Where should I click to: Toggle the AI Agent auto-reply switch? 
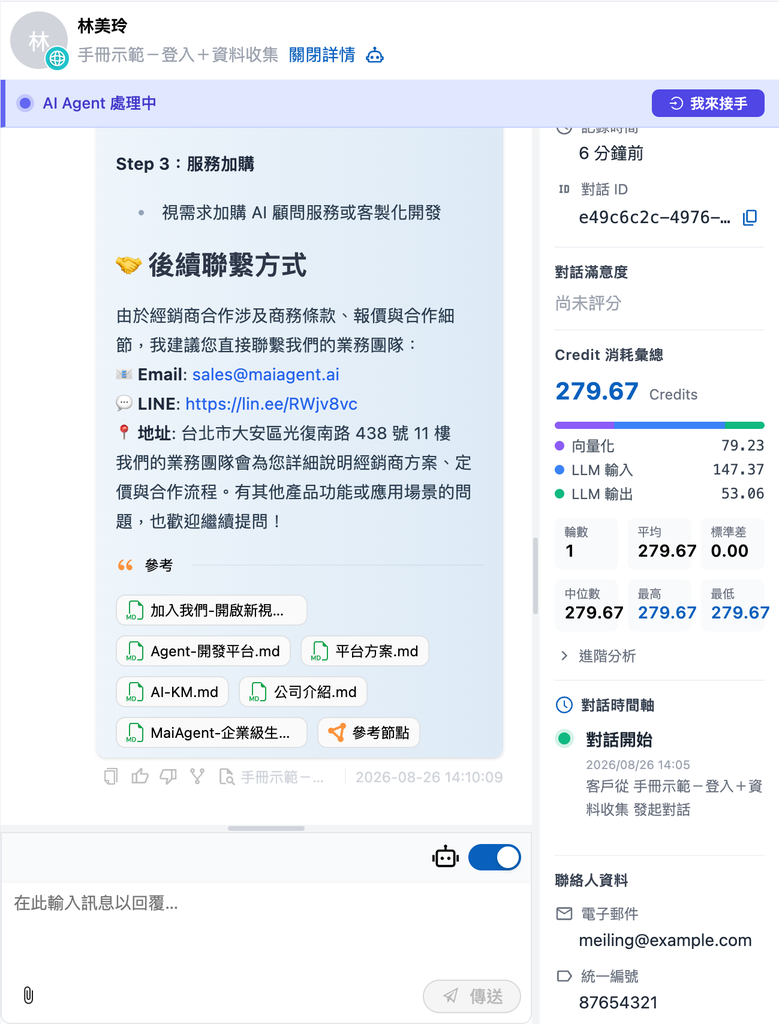pos(494,857)
